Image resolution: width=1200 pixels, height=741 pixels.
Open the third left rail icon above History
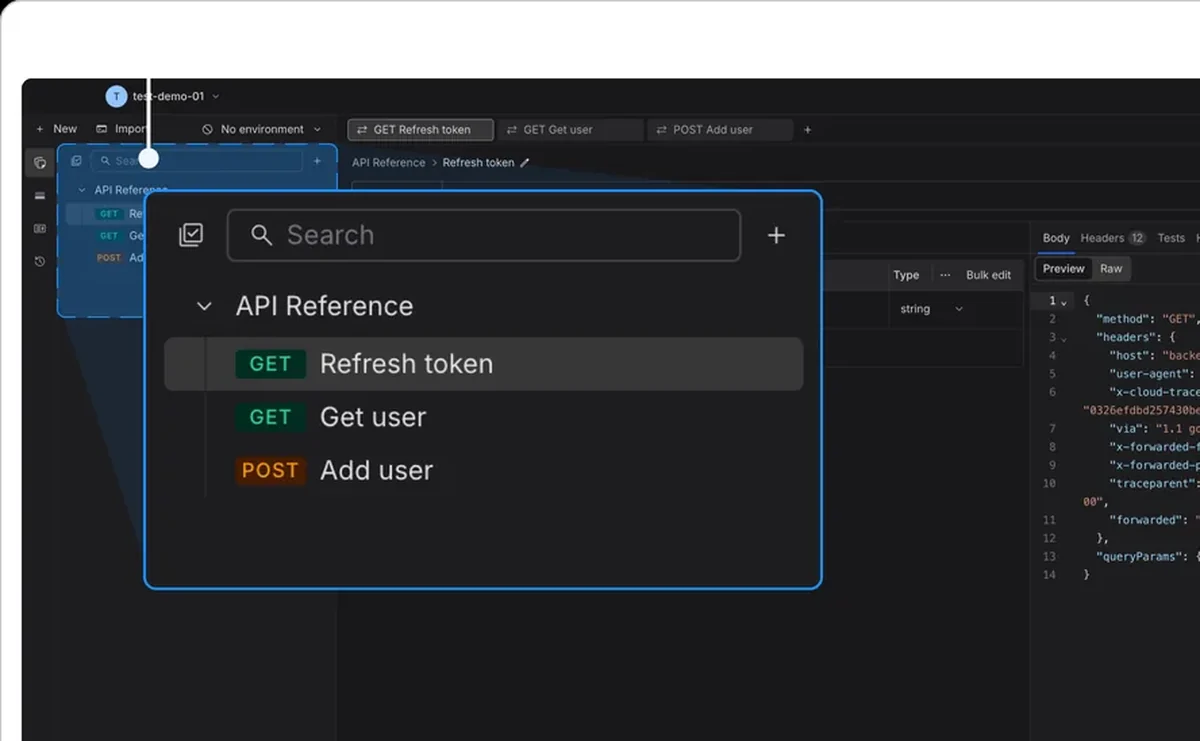pyautogui.click(x=40, y=229)
